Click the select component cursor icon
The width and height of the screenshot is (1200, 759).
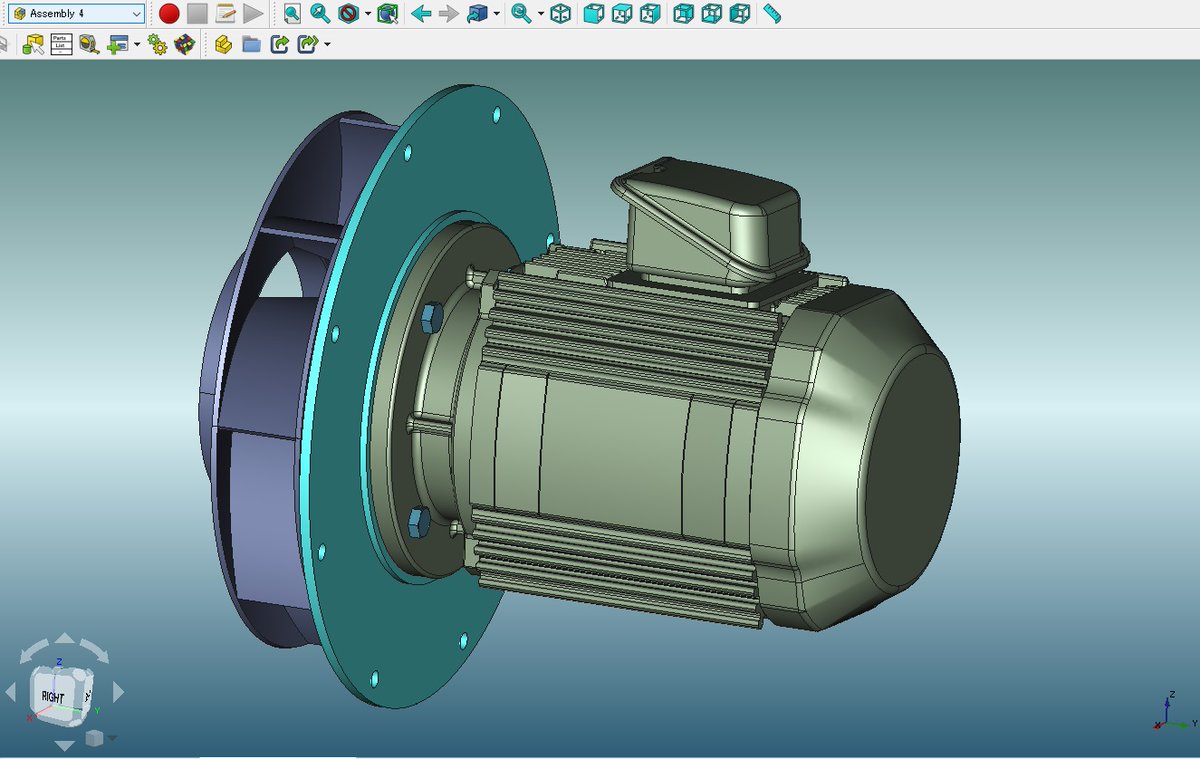(33, 44)
